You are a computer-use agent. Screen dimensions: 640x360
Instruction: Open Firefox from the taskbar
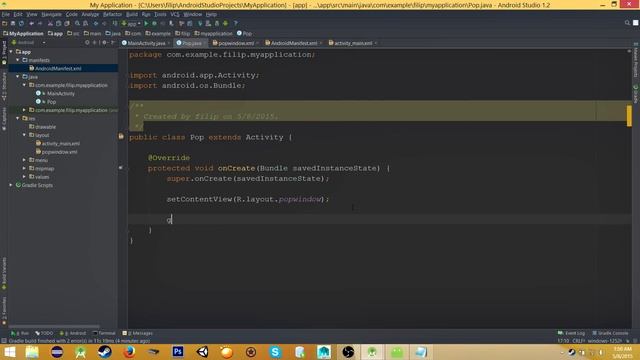(x=129, y=352)
